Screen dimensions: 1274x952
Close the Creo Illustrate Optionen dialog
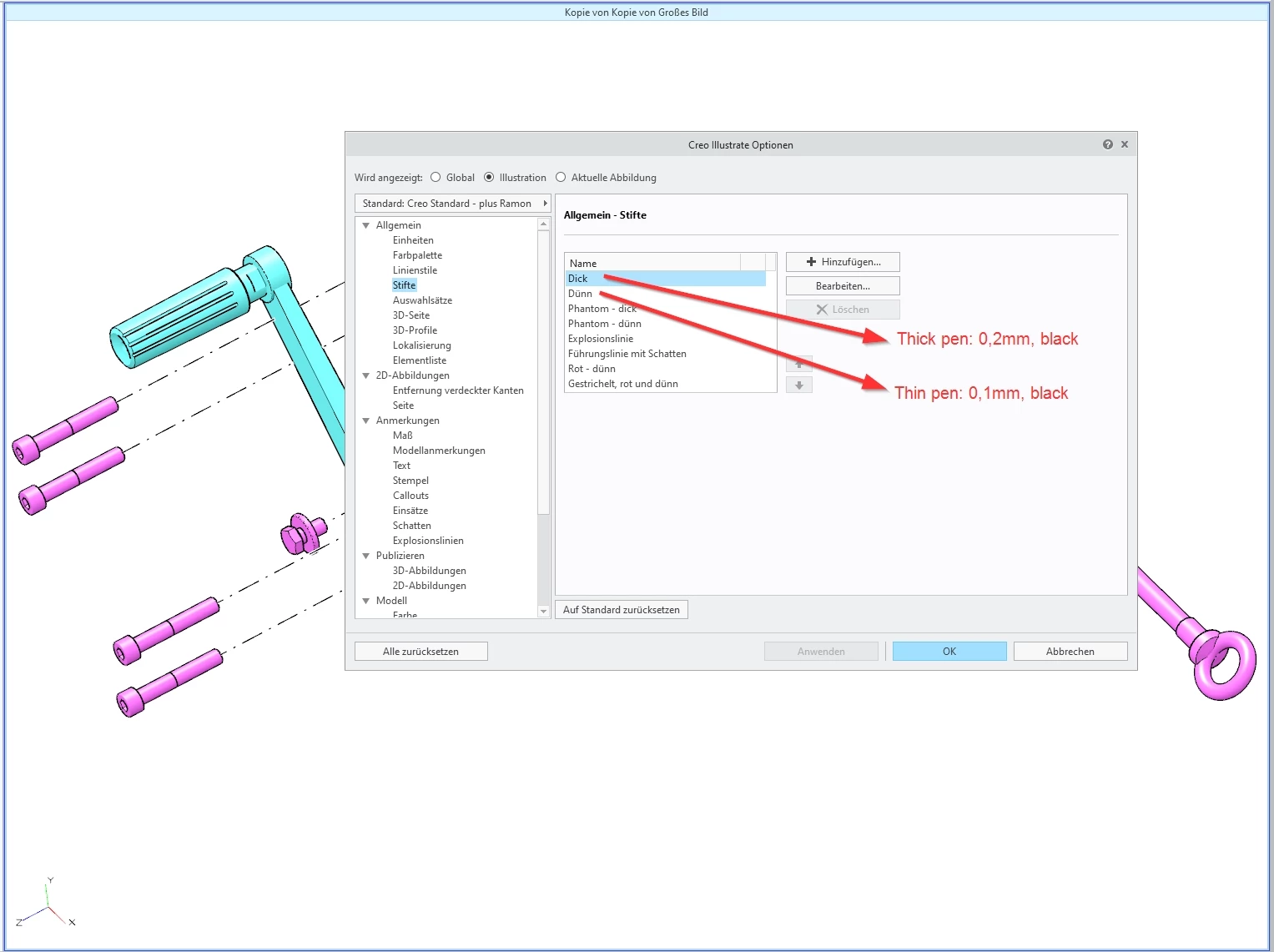click(1125, 144)
